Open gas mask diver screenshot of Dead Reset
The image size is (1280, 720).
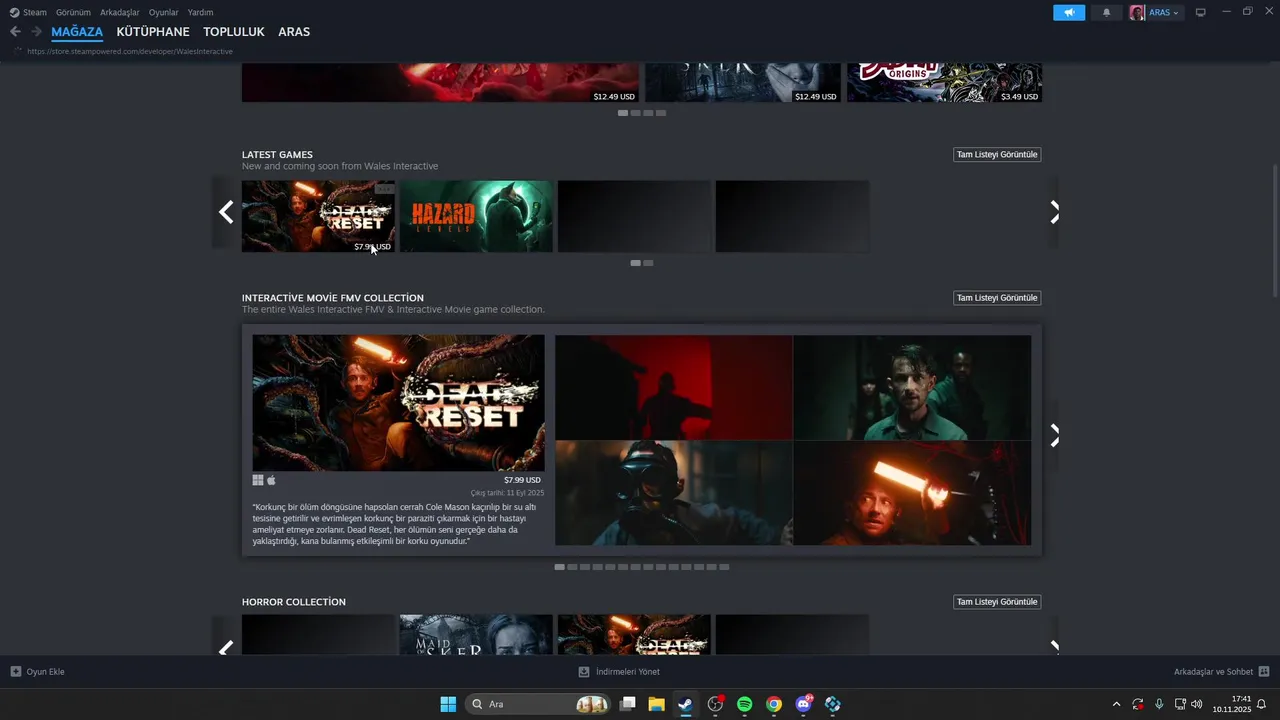click(673, 493)
